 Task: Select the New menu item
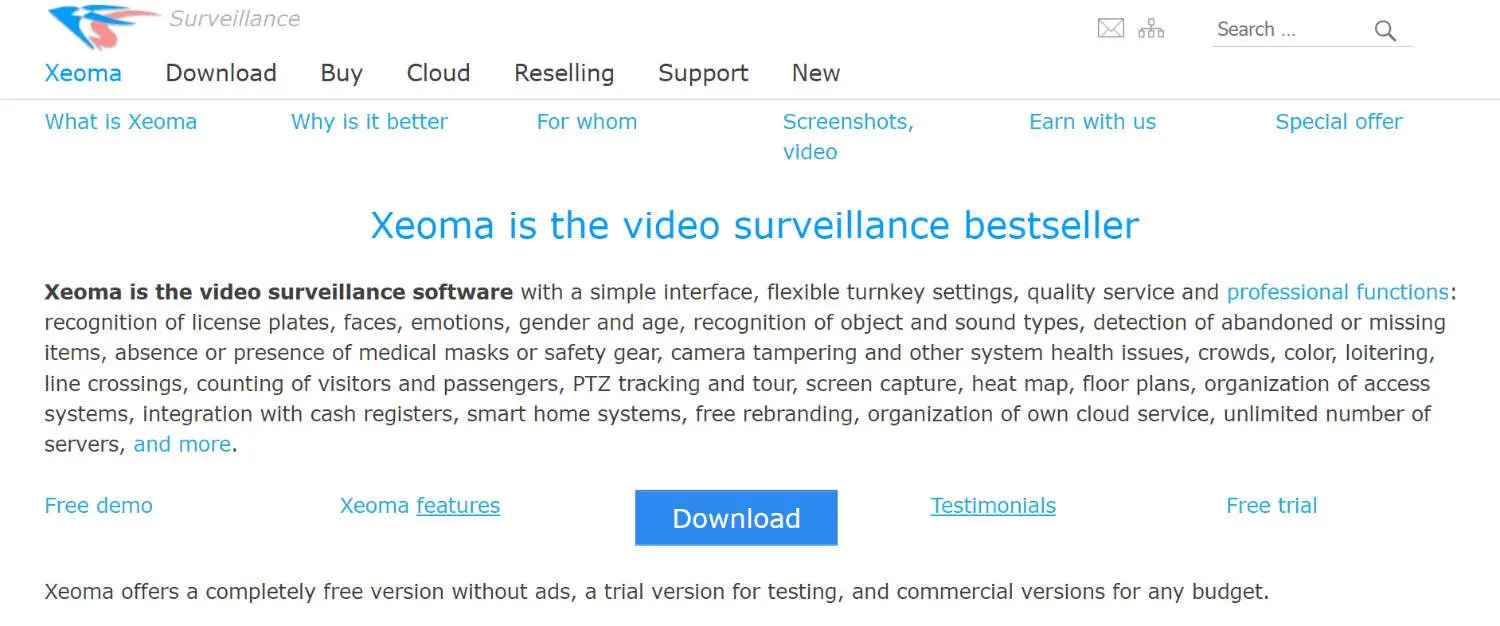coord(816,73)
